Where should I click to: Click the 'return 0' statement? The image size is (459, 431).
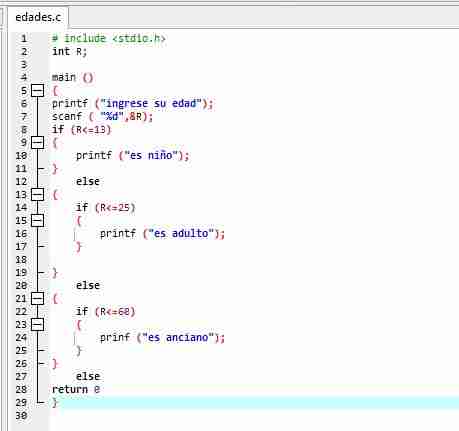coord(76,389)
